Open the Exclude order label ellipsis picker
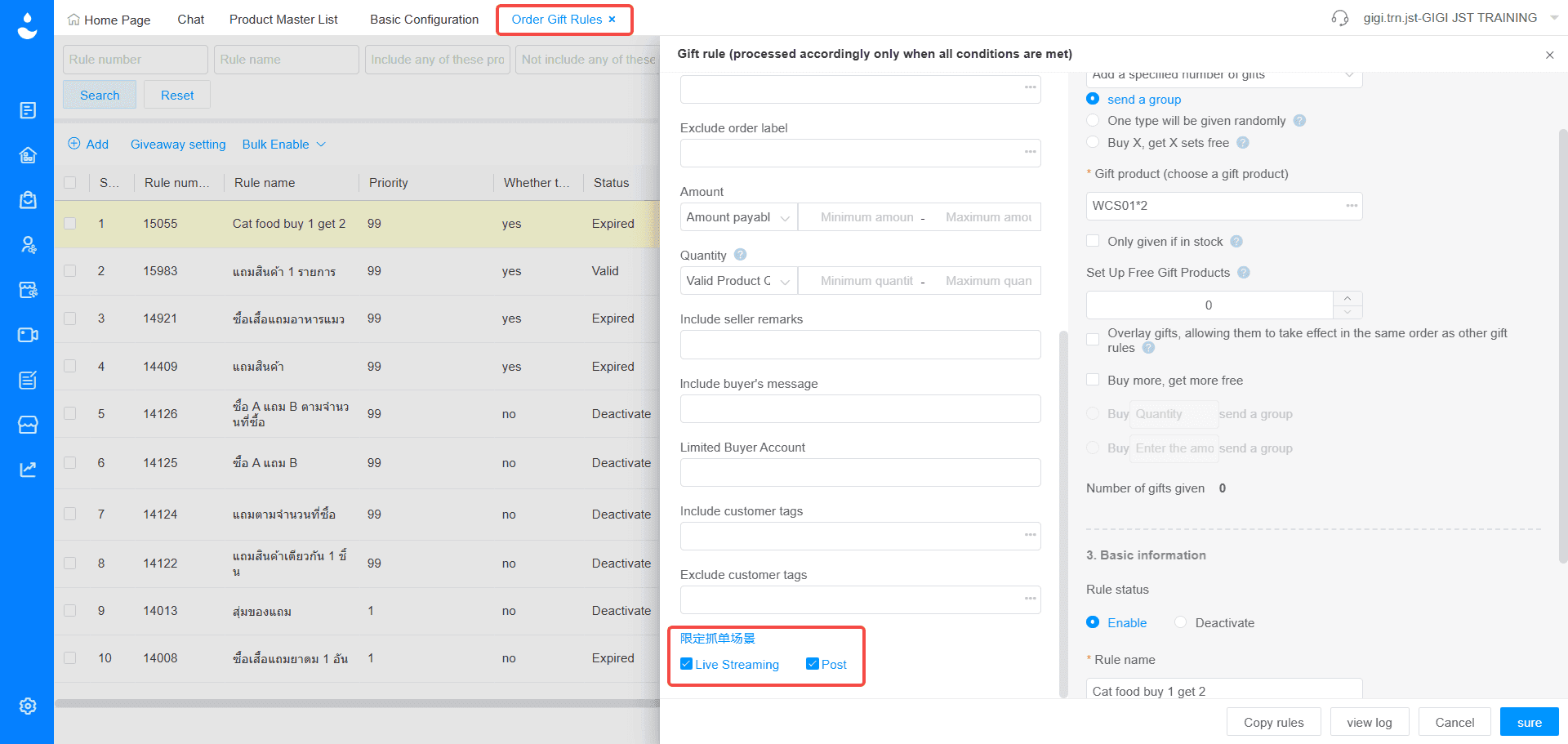 click(1030, 152)
